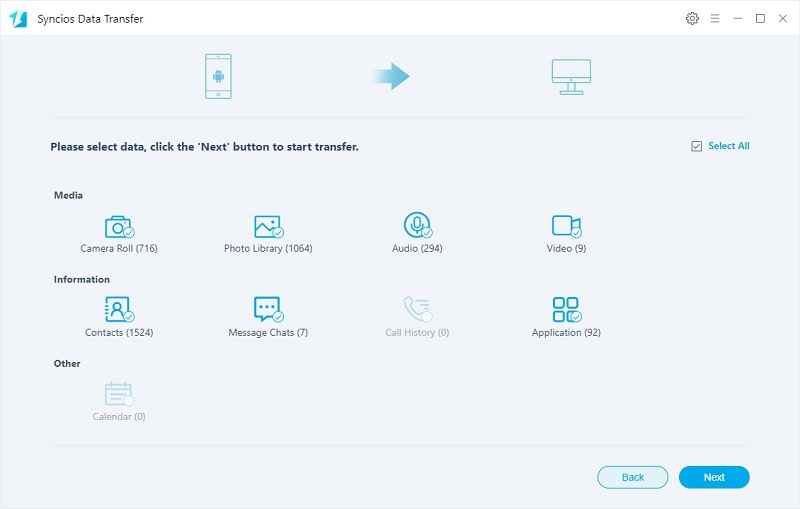This screenshot has width=800, height=509.
Task: Click the Calendar (0) label
Action: (119, 417)
